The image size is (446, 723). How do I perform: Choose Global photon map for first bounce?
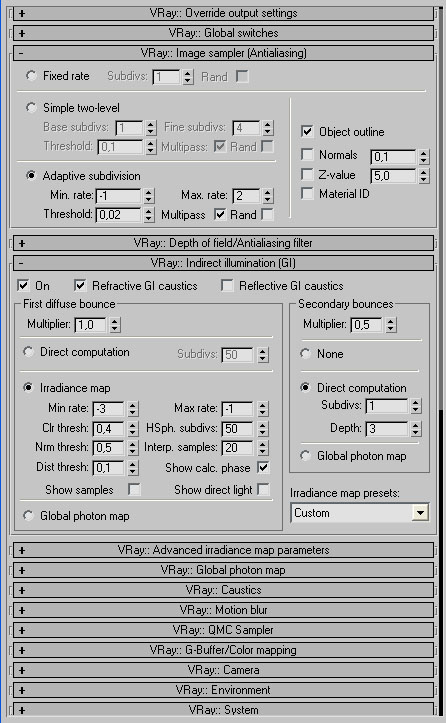[28, 515]
